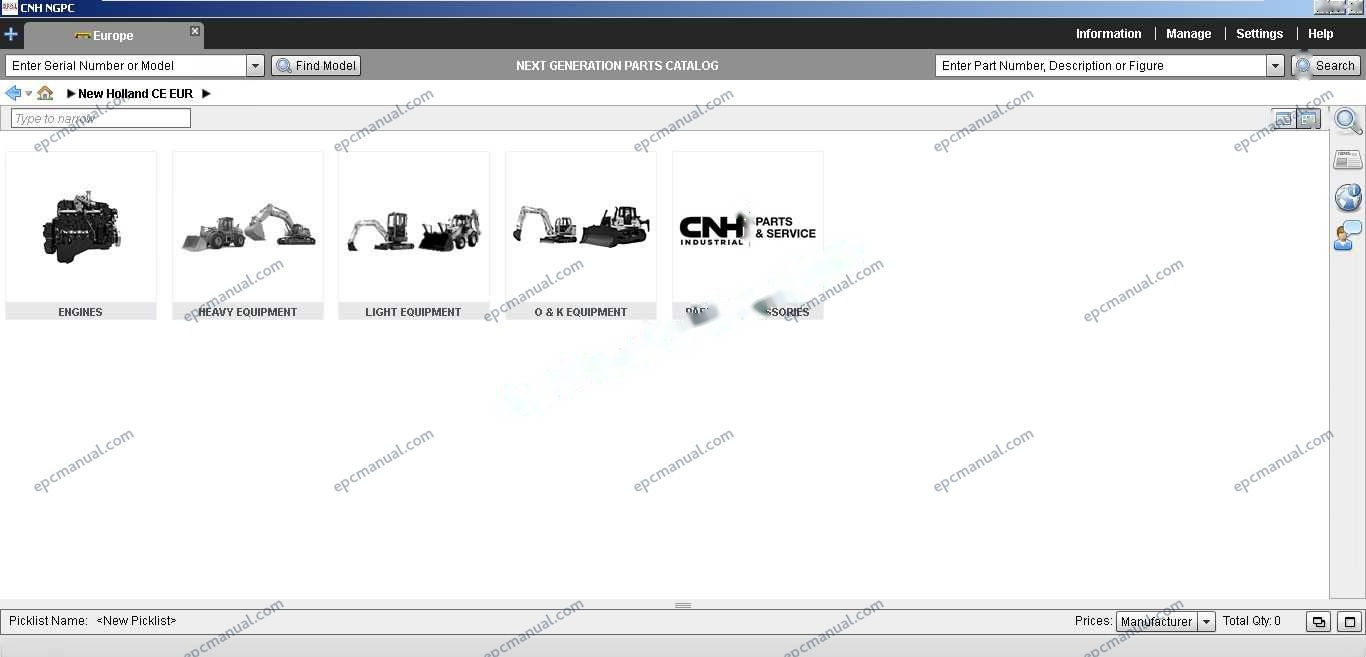The height and width of the screenshot is (657, 1366).
Task: Open the Settings menu
Action: click(x=1259, y=34)
